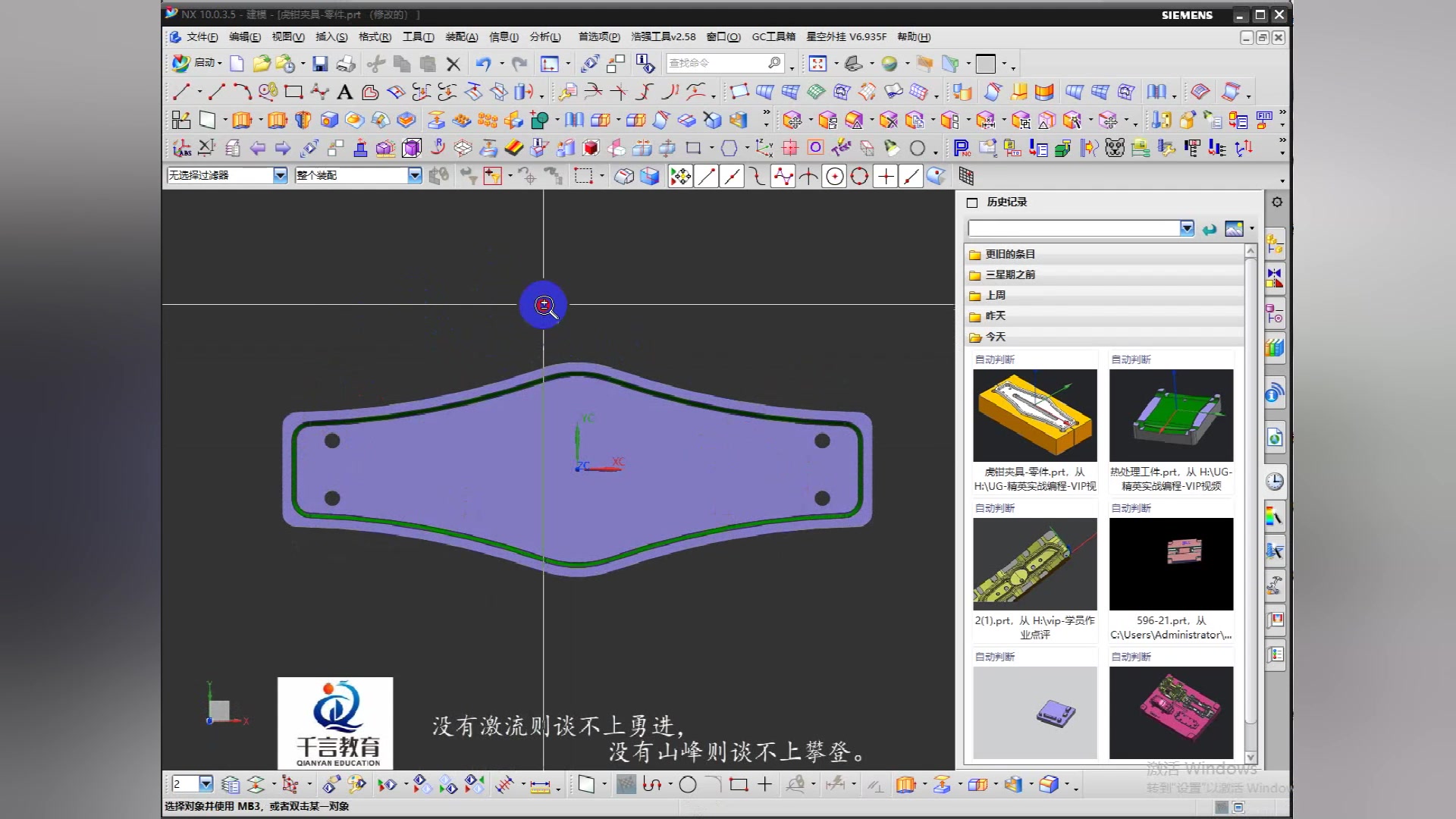Toggle the Quadrant Point snap option

pos(859,177)
